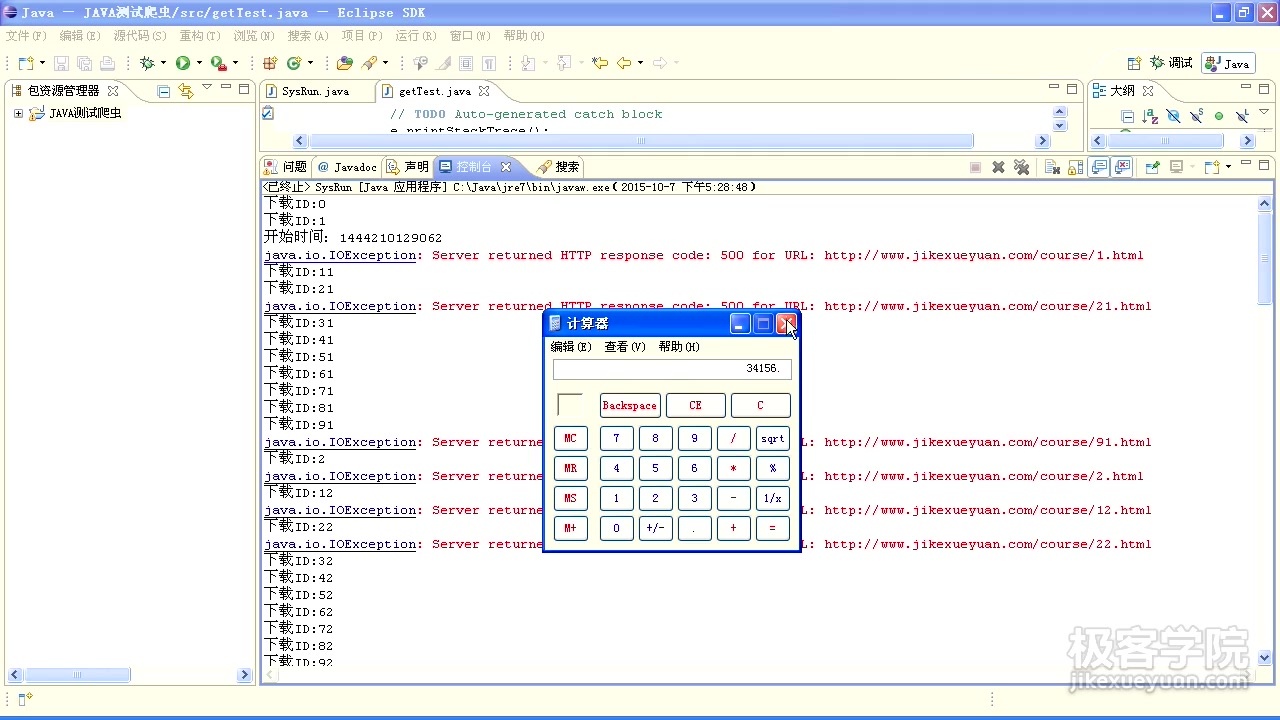Open the Open Console dropdown arrow

pyautogui.click(x=1228, y=167)
